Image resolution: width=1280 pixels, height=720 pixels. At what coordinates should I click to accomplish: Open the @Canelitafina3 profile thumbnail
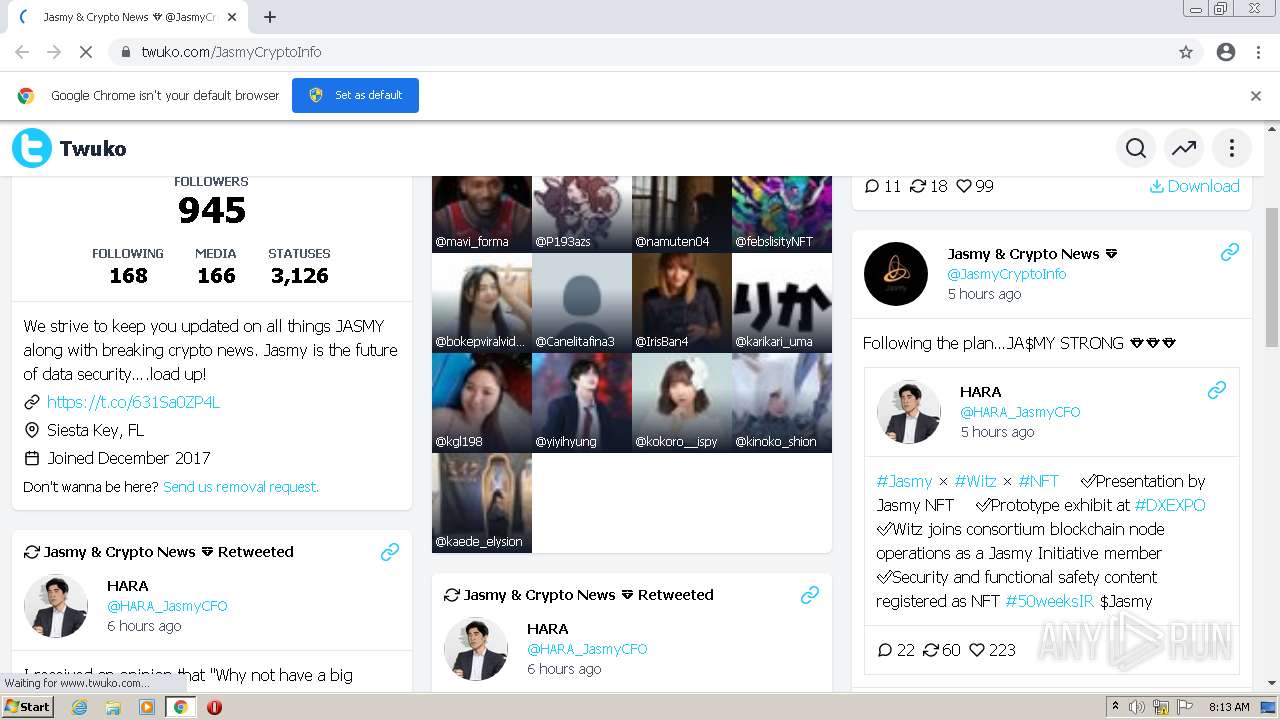coord(582,303)
